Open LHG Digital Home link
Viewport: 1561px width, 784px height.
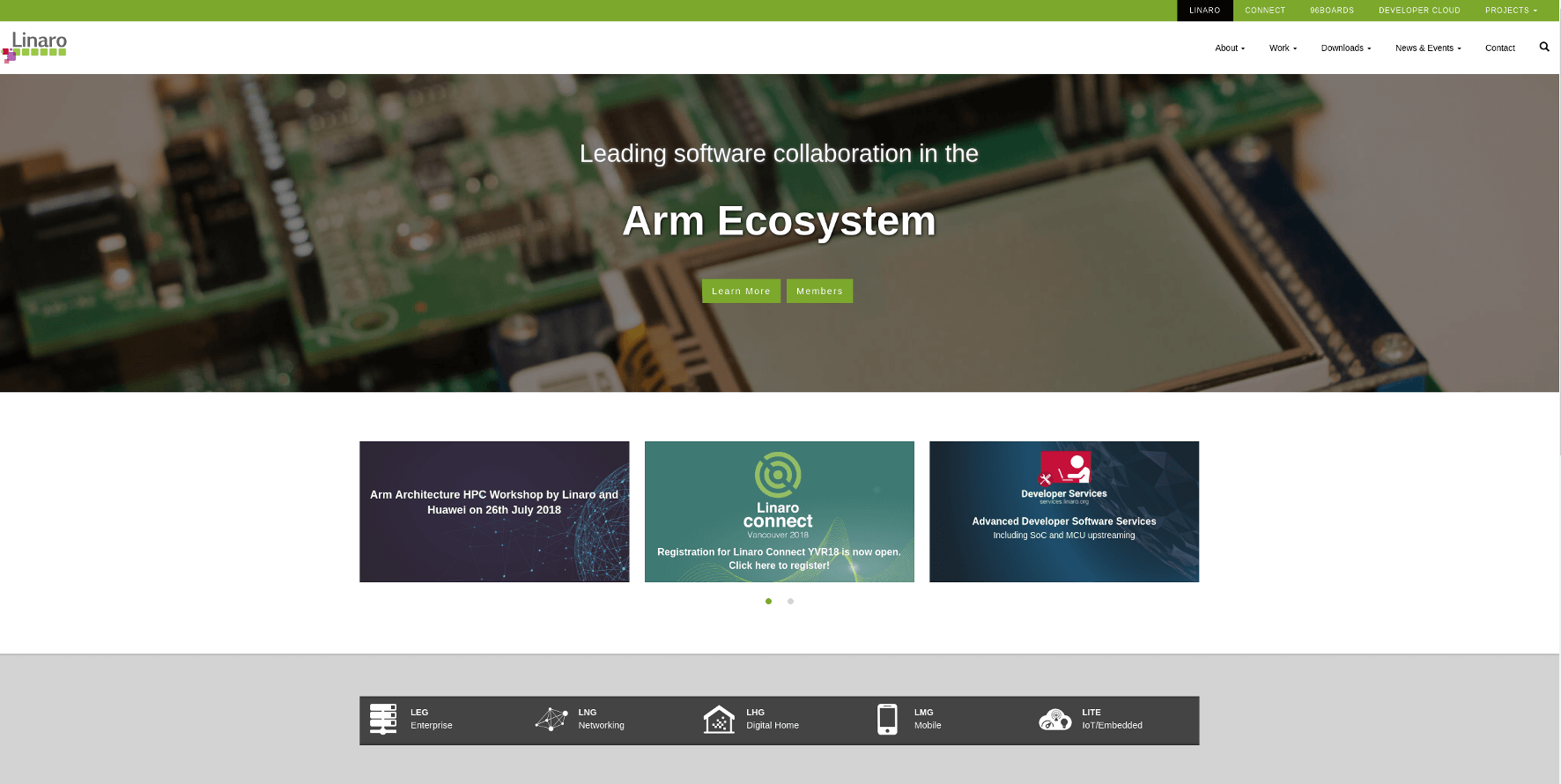(773, 719)
